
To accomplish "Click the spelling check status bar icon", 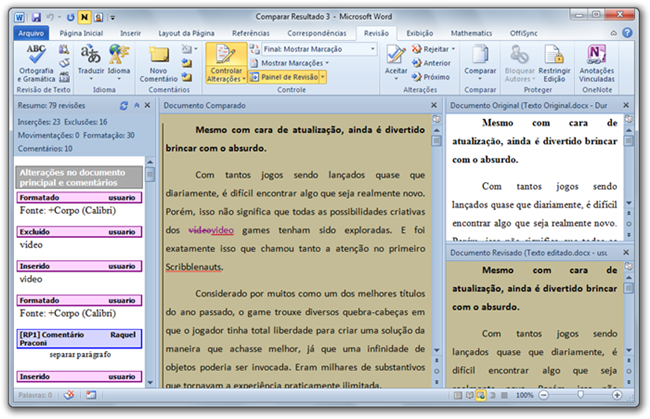I will click(x=69, y=395).
